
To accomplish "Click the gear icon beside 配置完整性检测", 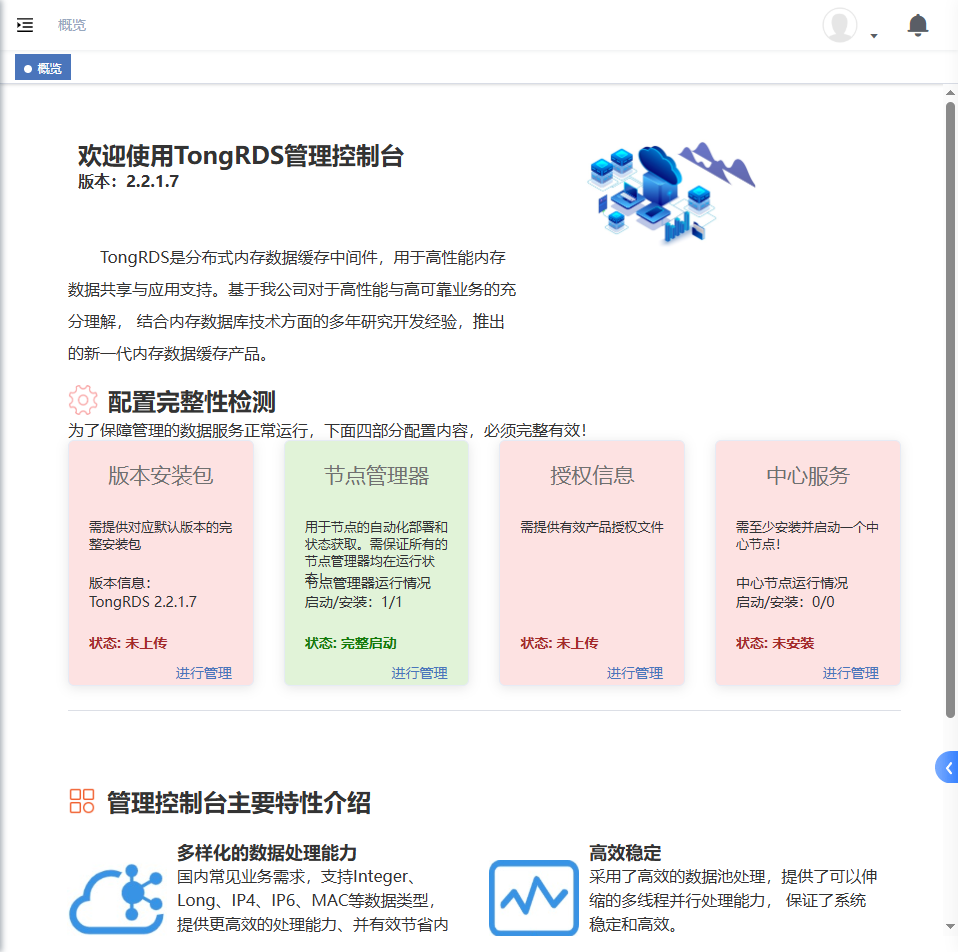I will [83, 401].
